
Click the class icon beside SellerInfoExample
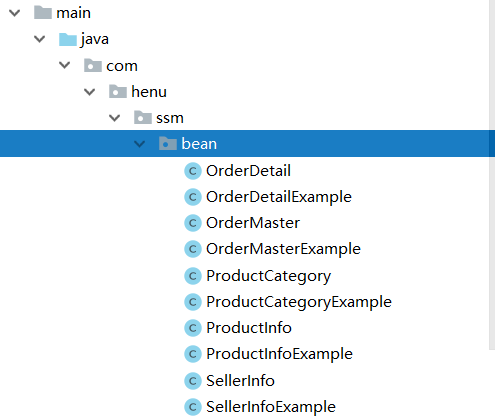193,407
